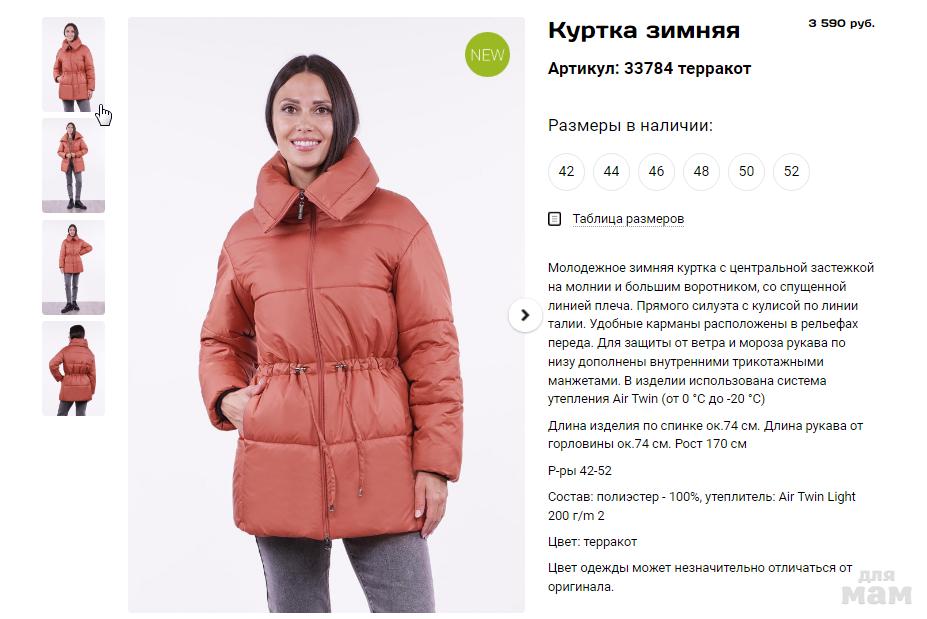Select size 46

tap(656, 171)
